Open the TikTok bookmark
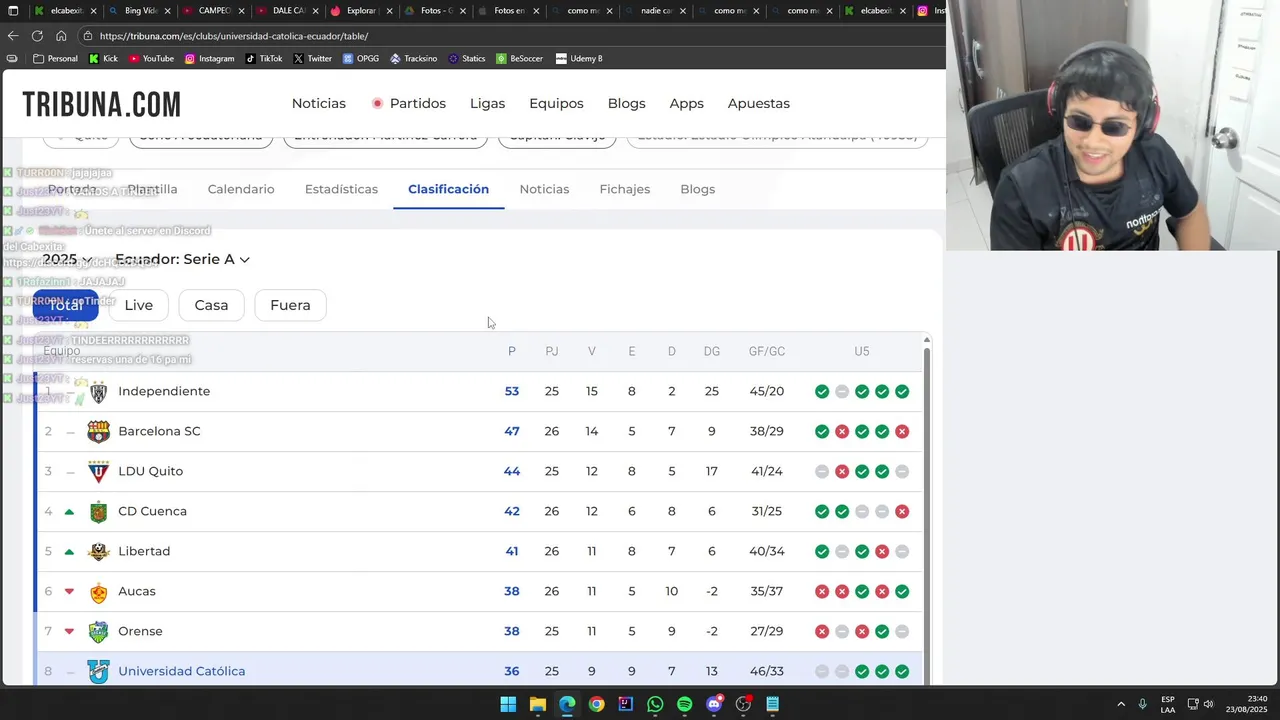Screen dimensions: 1280x720 [264, 59]
